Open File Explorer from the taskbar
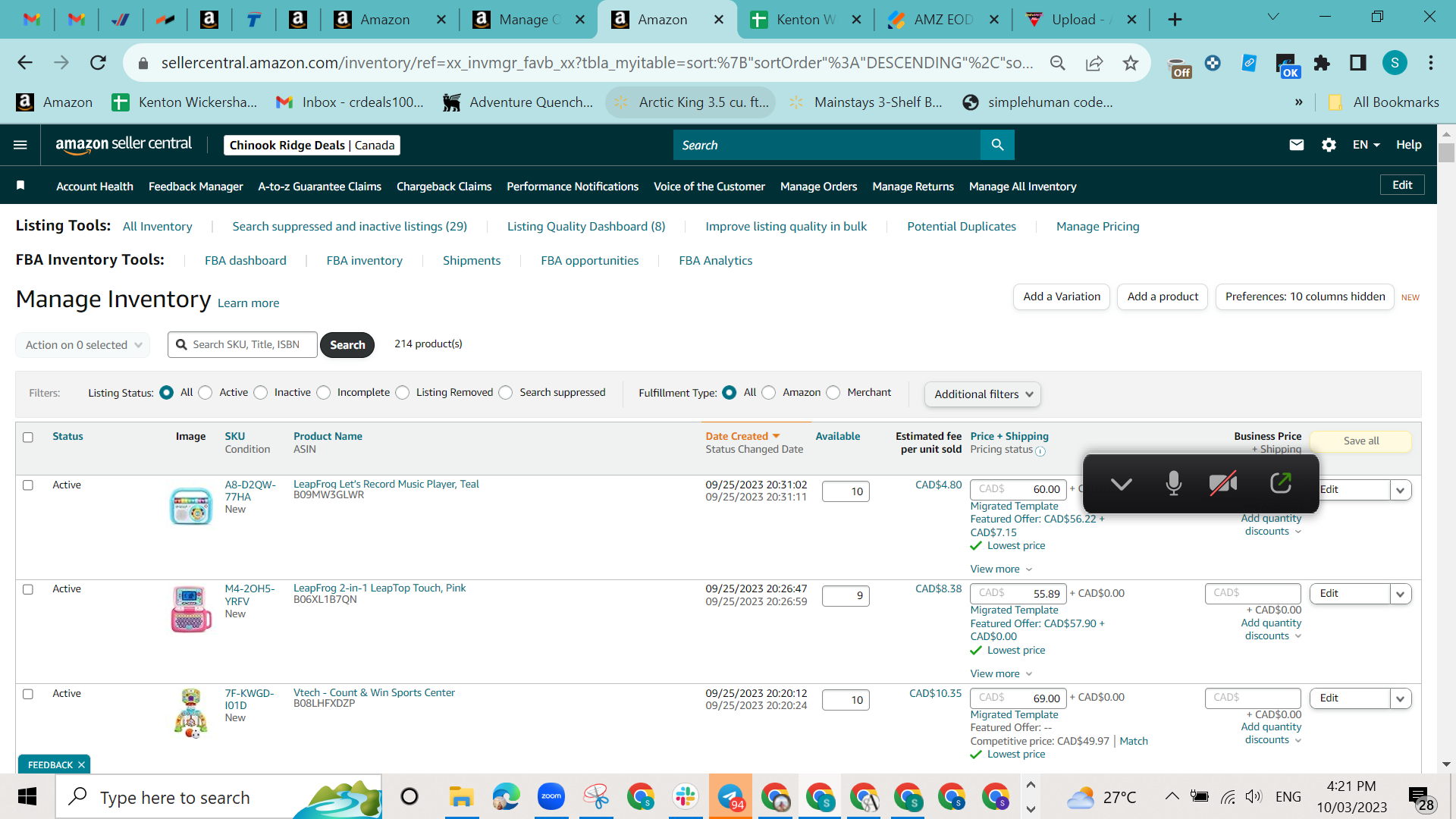The height and width of the screenshot is (819, 1456). pos(461,797)
